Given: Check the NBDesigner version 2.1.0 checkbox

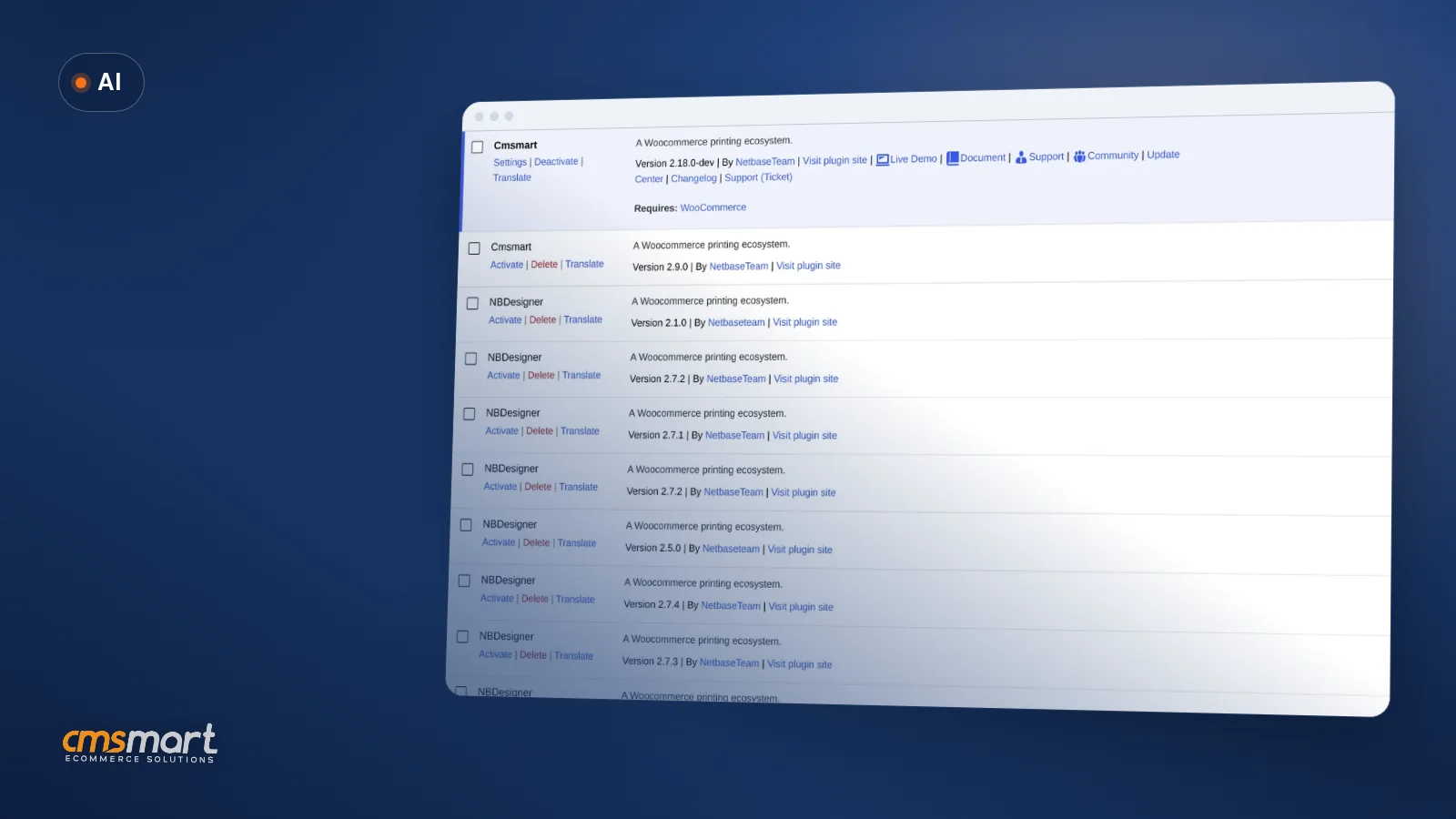Looking at the screenshot, I should tap(472, 304).
